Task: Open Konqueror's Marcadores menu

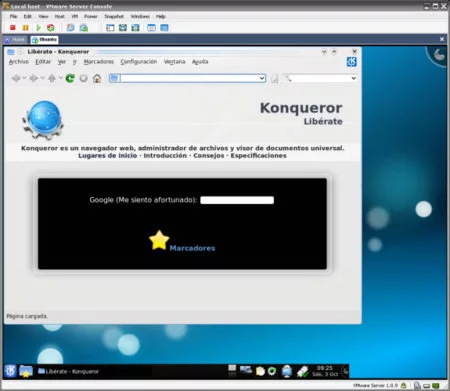Action: [99, 62]
